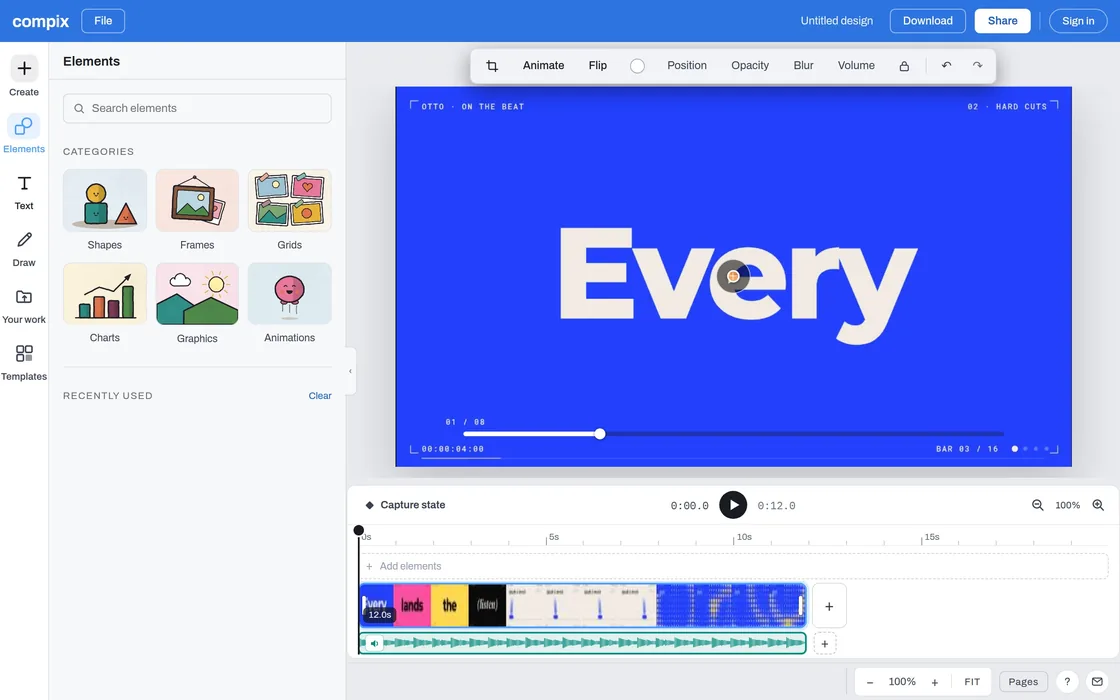Select the Elements sidebar tab

24,134
